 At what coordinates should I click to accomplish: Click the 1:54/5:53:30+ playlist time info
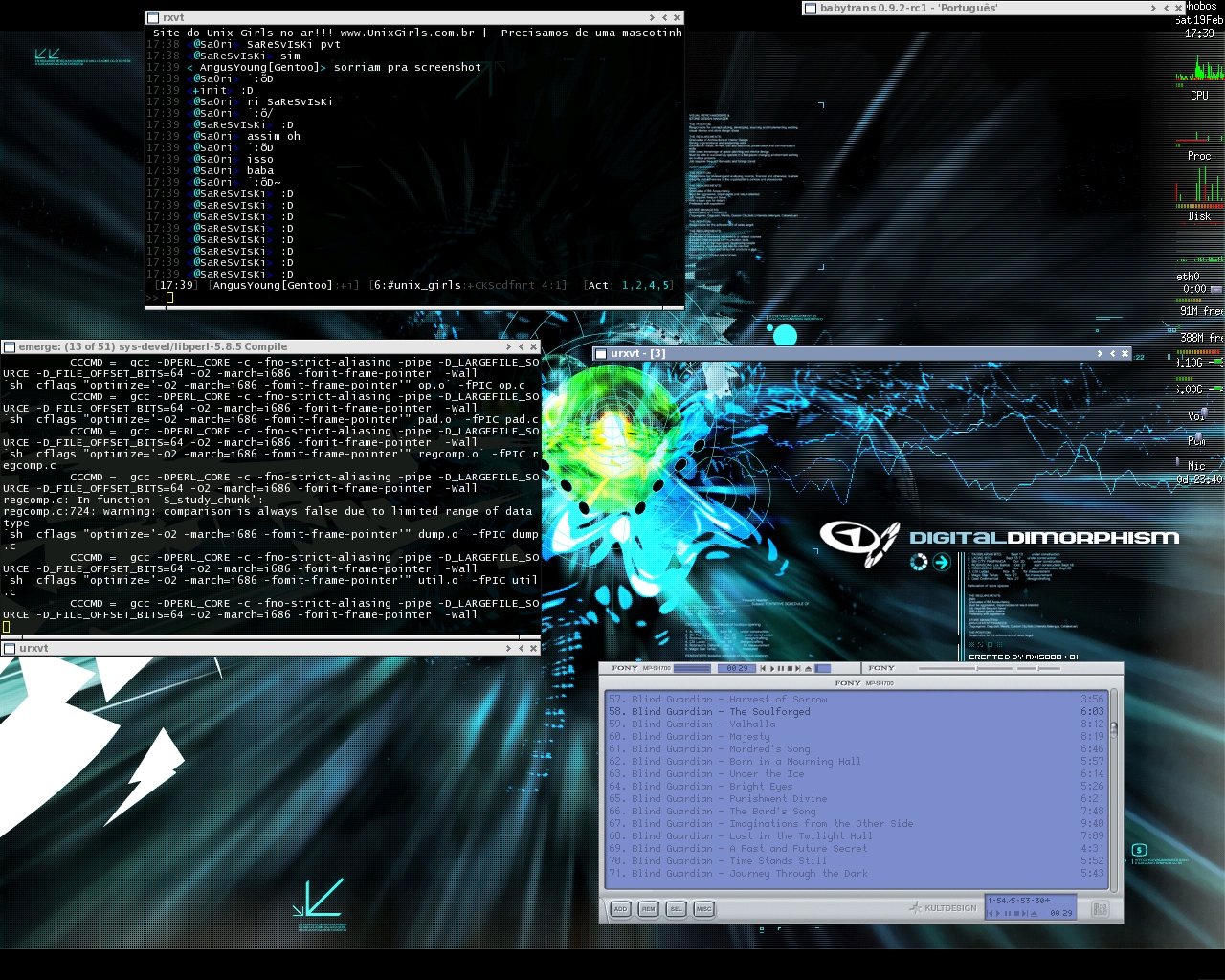point(1018,901)
